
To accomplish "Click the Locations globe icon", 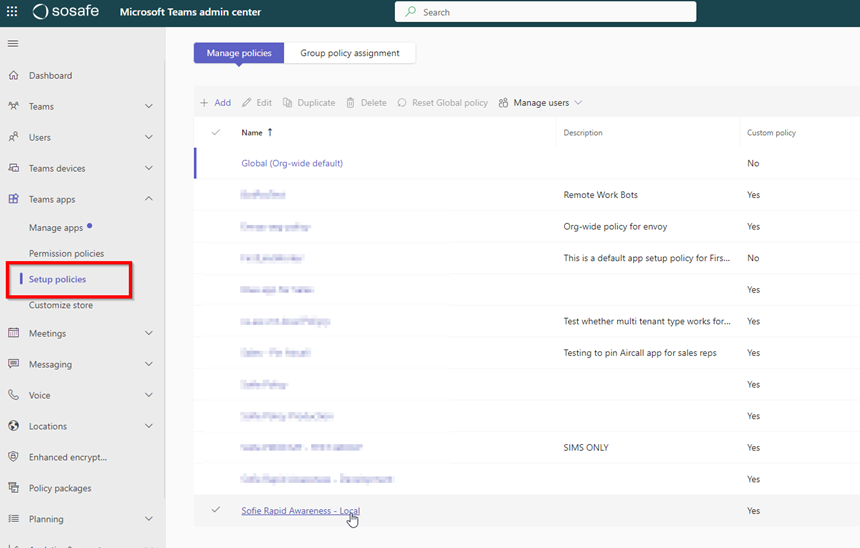I will pyautogui.click(x=13, y=426).
